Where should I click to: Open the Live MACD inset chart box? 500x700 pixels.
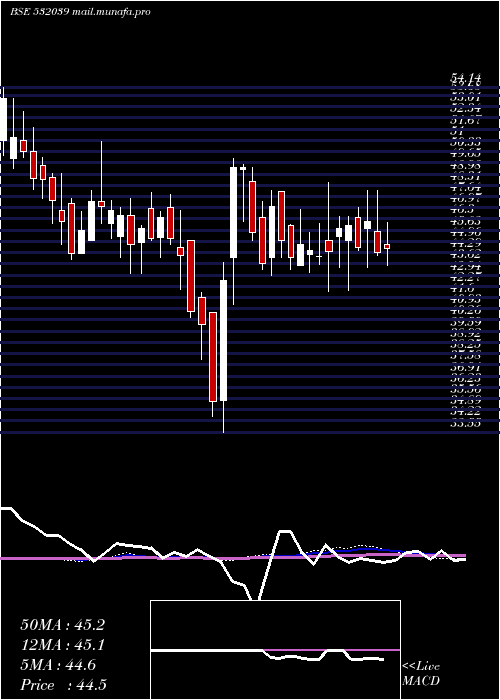tap(275, 650)
